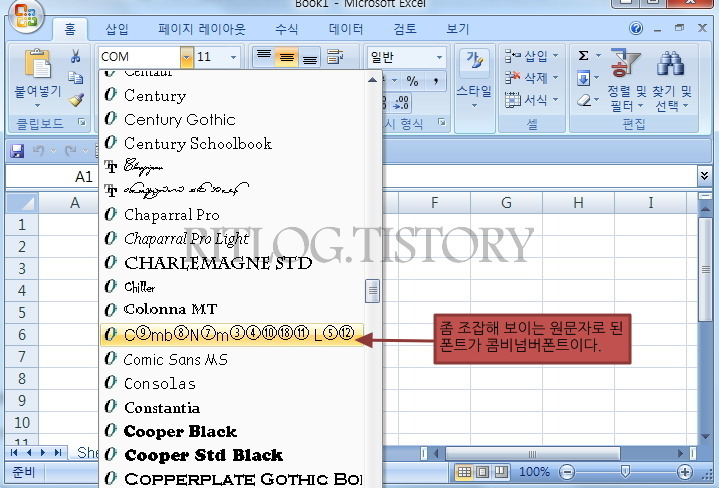
Task: Go to last sheet tab arrow
Action: point(58,453)
